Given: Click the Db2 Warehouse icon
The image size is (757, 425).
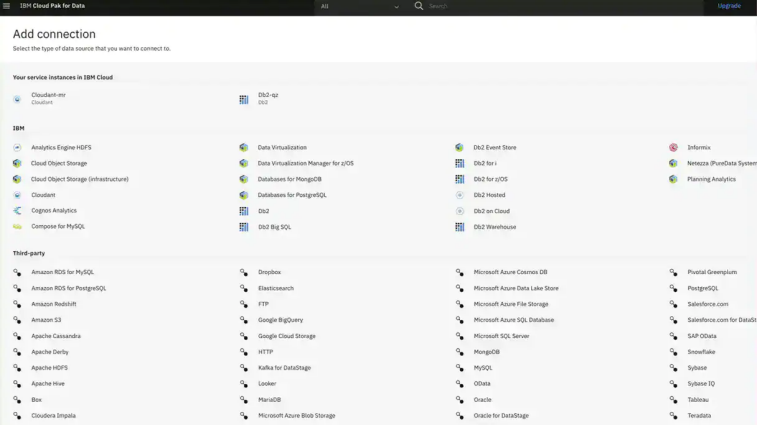Looking at the screenshot, I should click(460, 227).
